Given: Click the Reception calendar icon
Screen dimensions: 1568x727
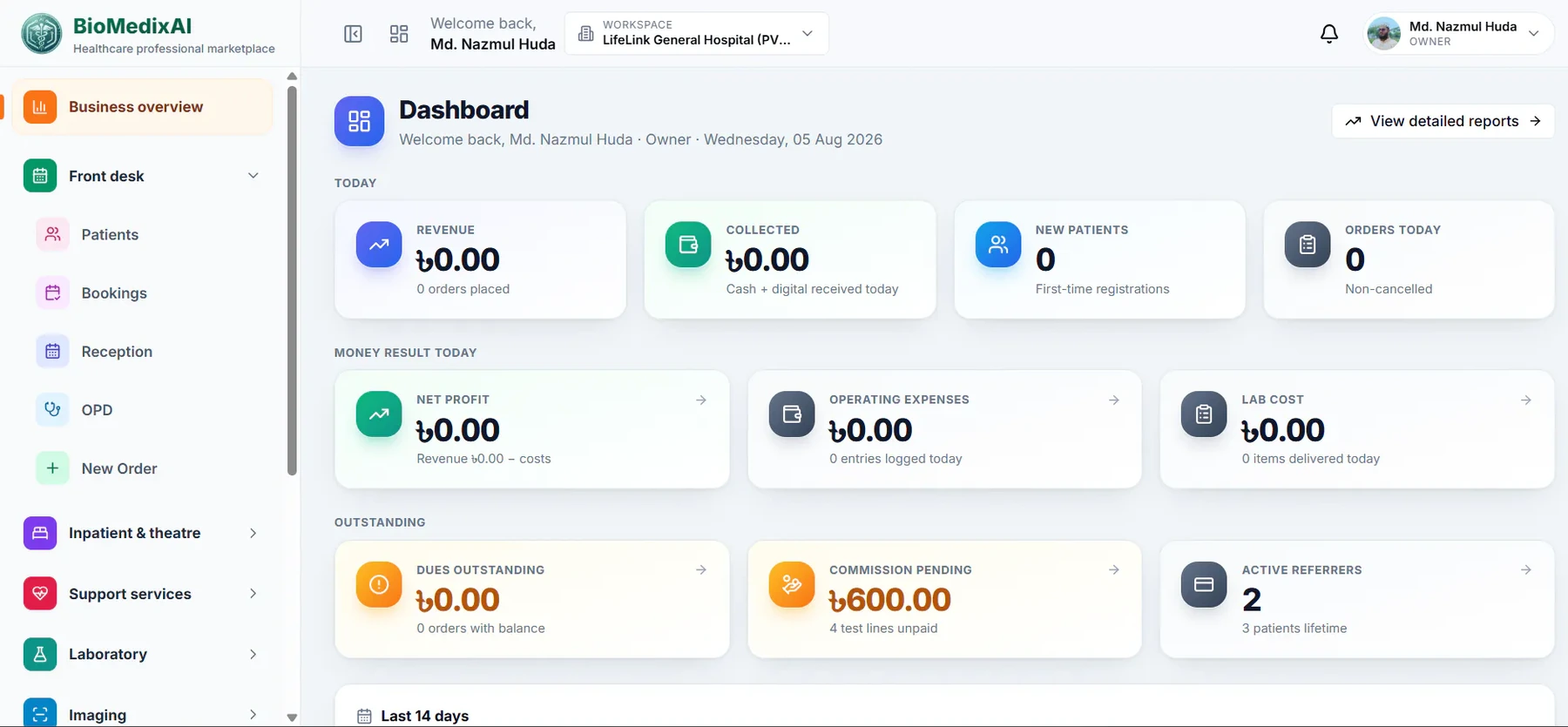Looking at the screenshot, I should (52, 351).
